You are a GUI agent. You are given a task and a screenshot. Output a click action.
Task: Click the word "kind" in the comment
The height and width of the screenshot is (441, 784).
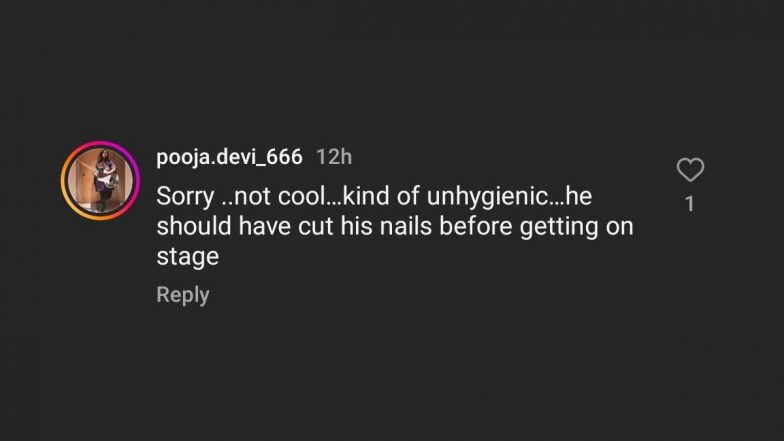[x=362, y=196]
